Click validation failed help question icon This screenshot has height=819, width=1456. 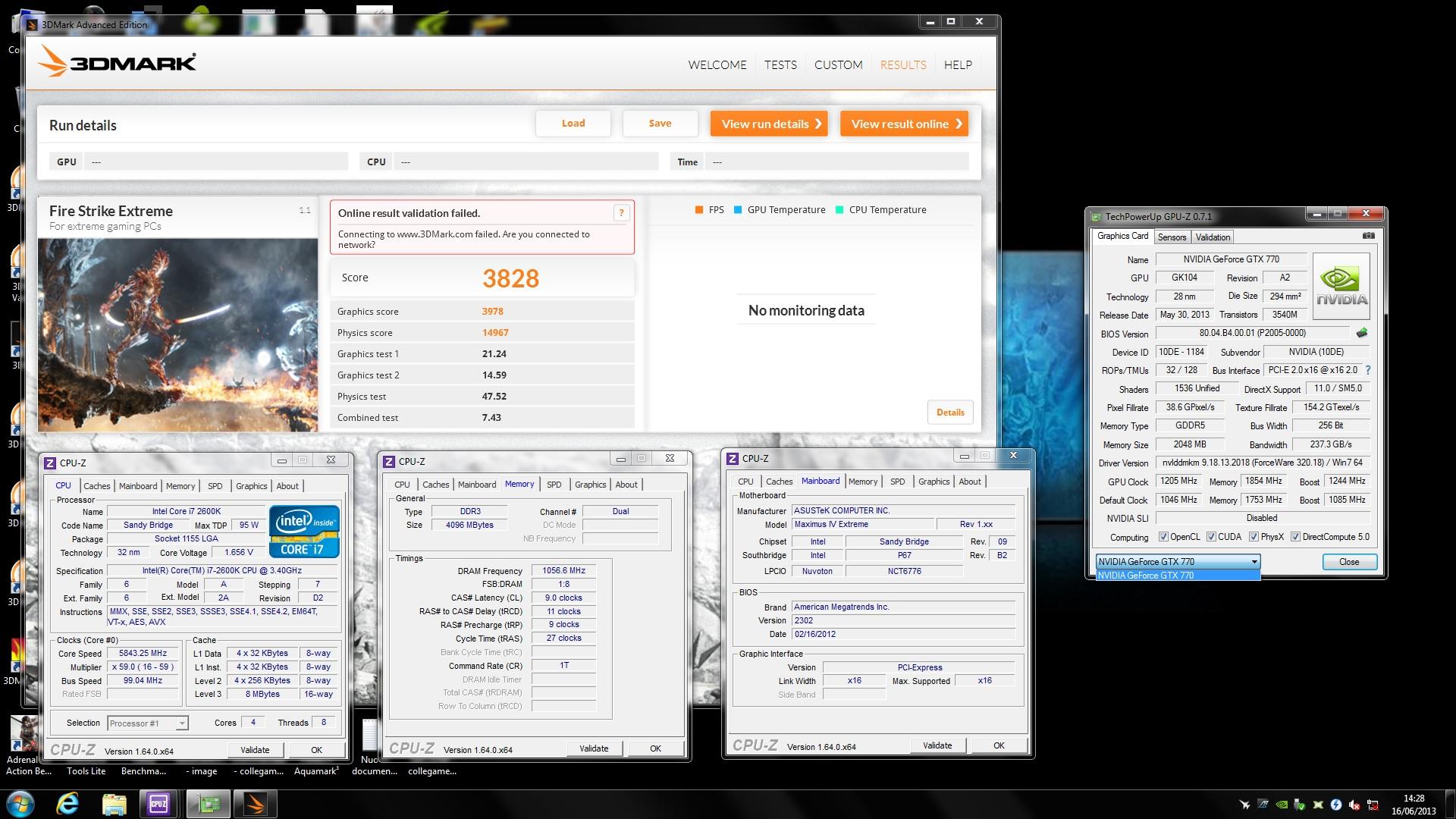[621, 213]
